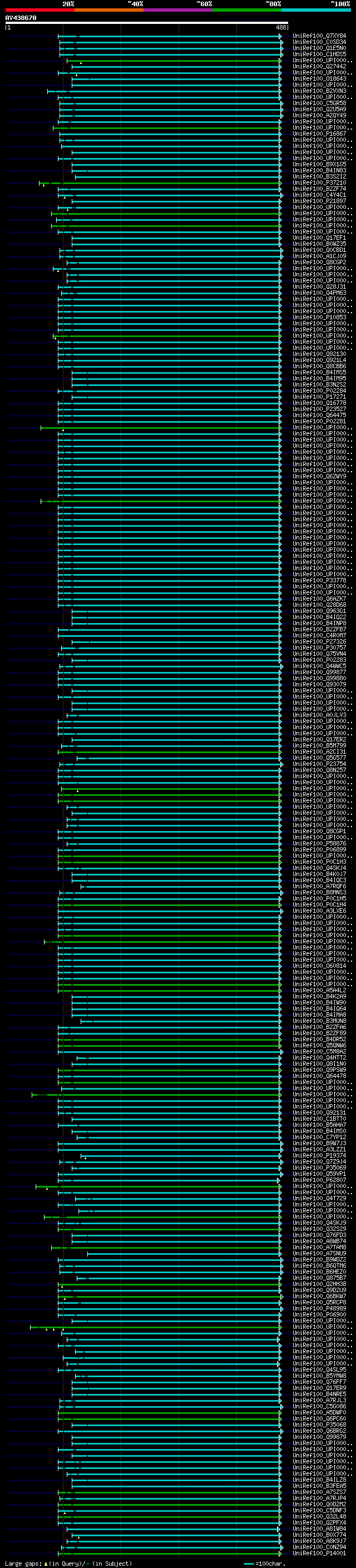Select the UniRef100_Q92130 label
Viewport: 356px width, 1568px height.
[x=319, y=354]
